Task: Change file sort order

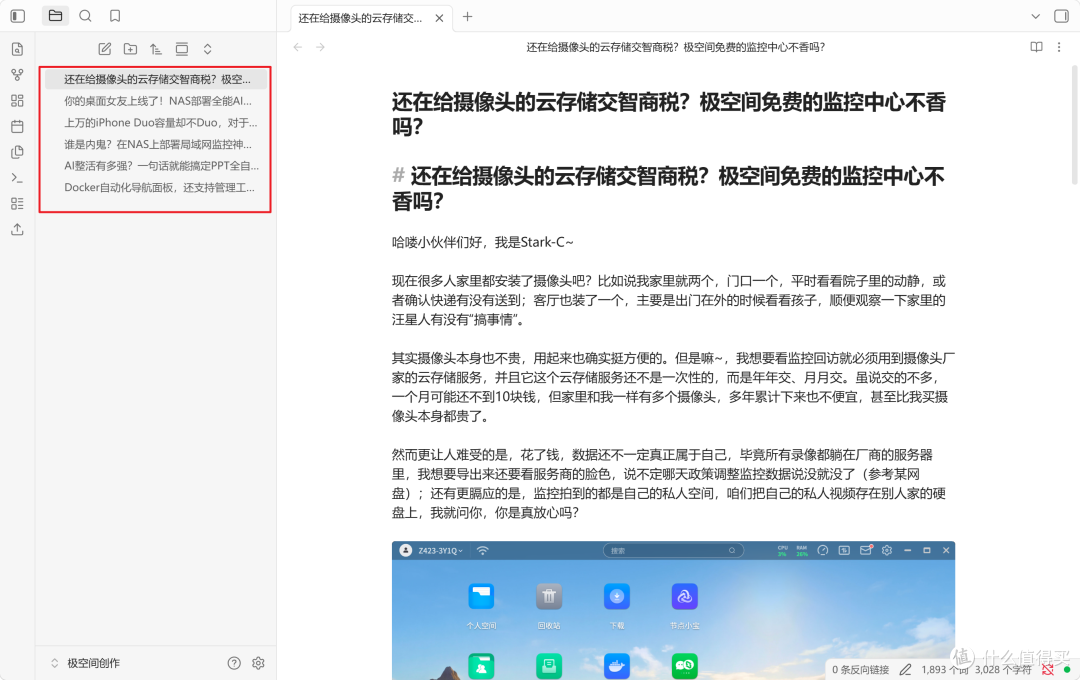Action: [x=156, y=49]
